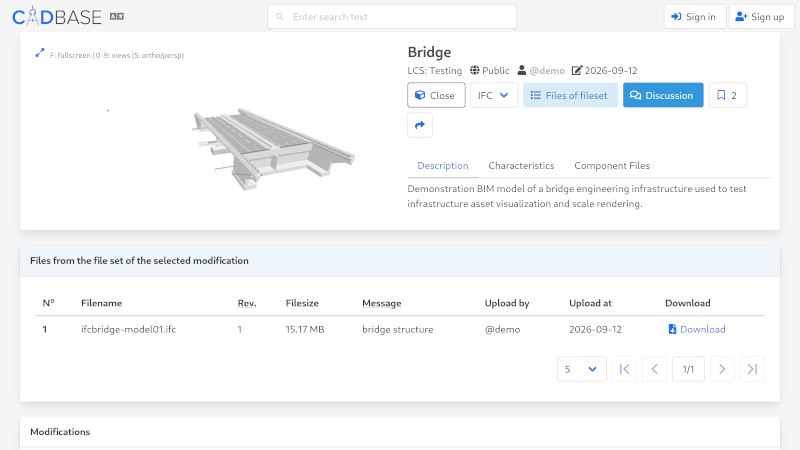Click the Filename column header
The height and width of the screenshot is (450, 800).
(x=102, y=303)
